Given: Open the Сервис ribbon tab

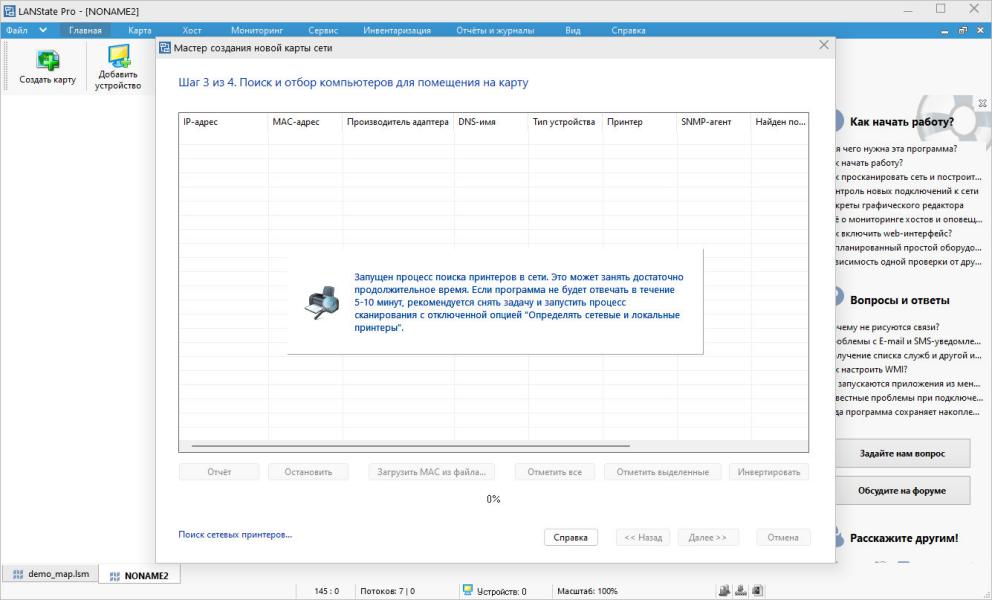Looking at the screenshot, I should (323, 30).
